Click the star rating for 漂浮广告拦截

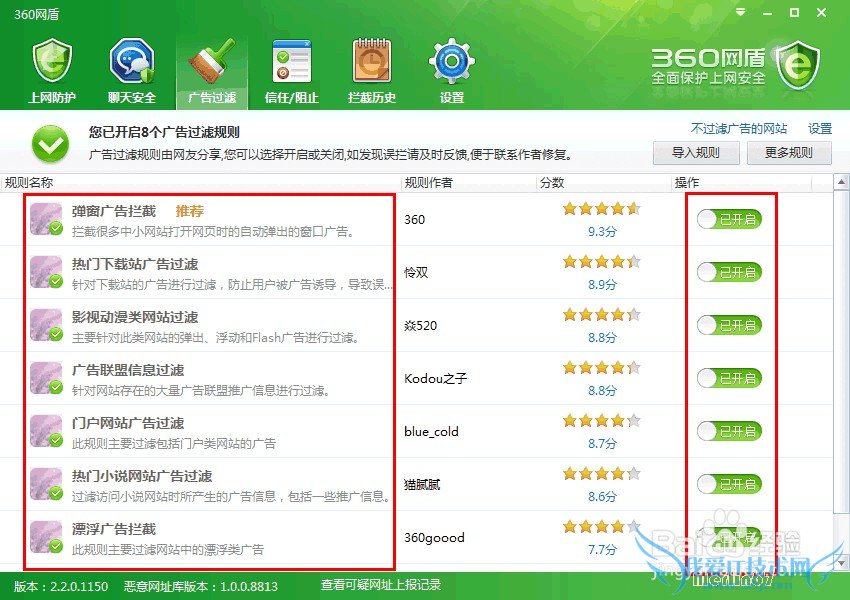602,526
